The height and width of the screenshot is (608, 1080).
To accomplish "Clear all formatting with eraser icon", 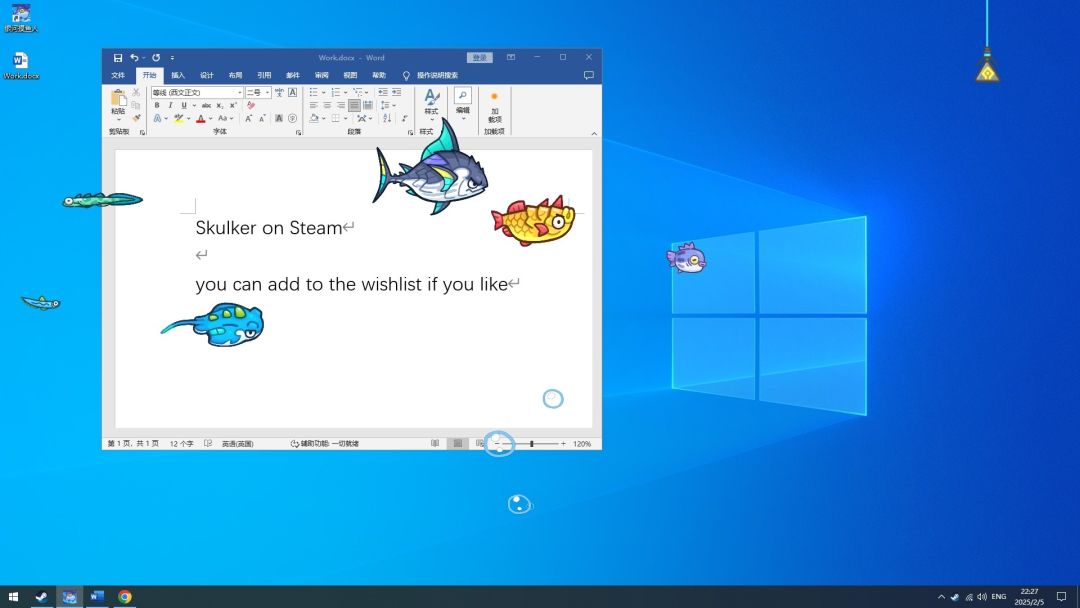I will click(x=251, y=105).
